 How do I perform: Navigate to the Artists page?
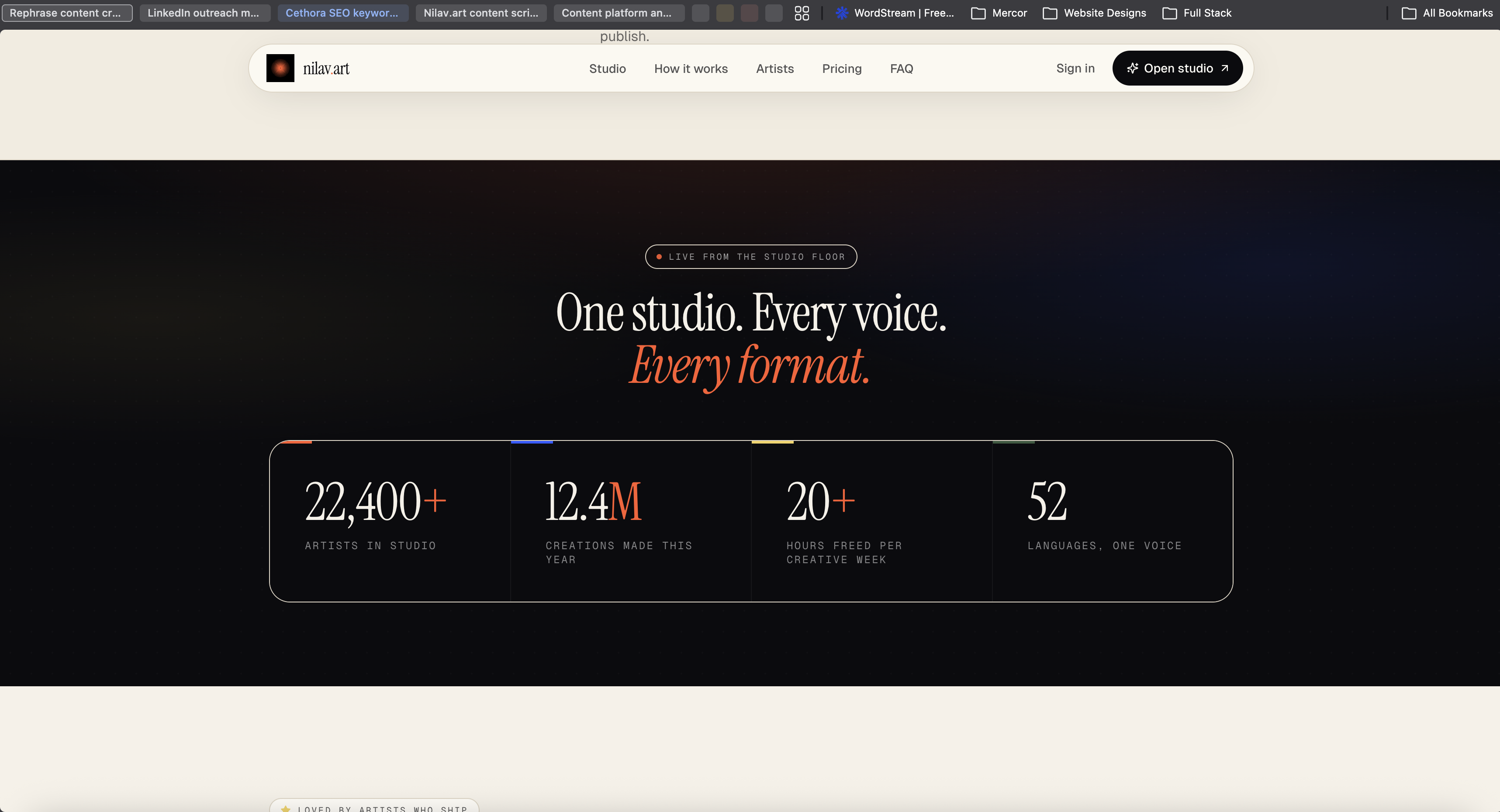(774, 69)
